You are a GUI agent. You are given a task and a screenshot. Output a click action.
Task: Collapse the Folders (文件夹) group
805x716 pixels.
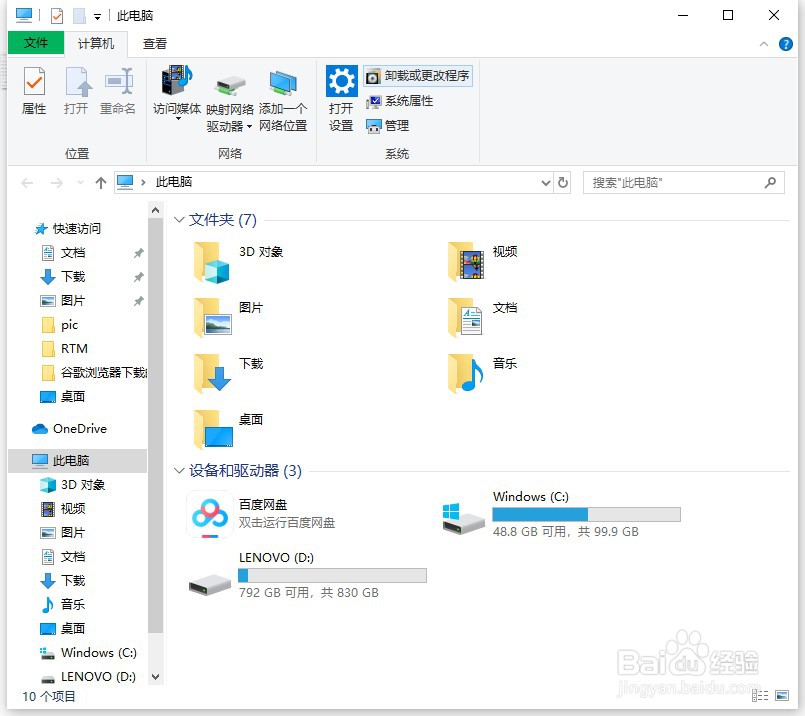179,220
